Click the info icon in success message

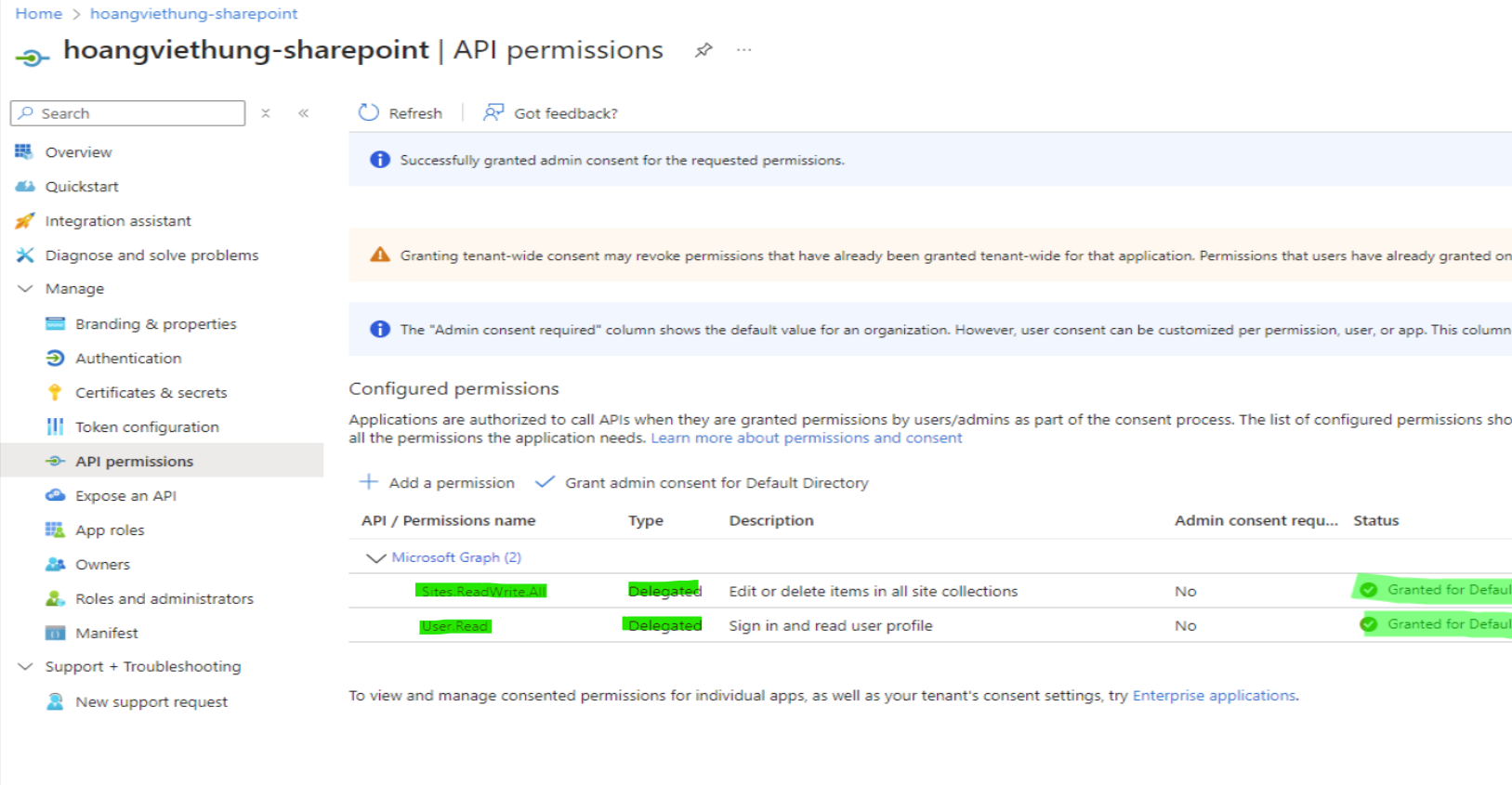pyautogui.click(x=380, y=160)
